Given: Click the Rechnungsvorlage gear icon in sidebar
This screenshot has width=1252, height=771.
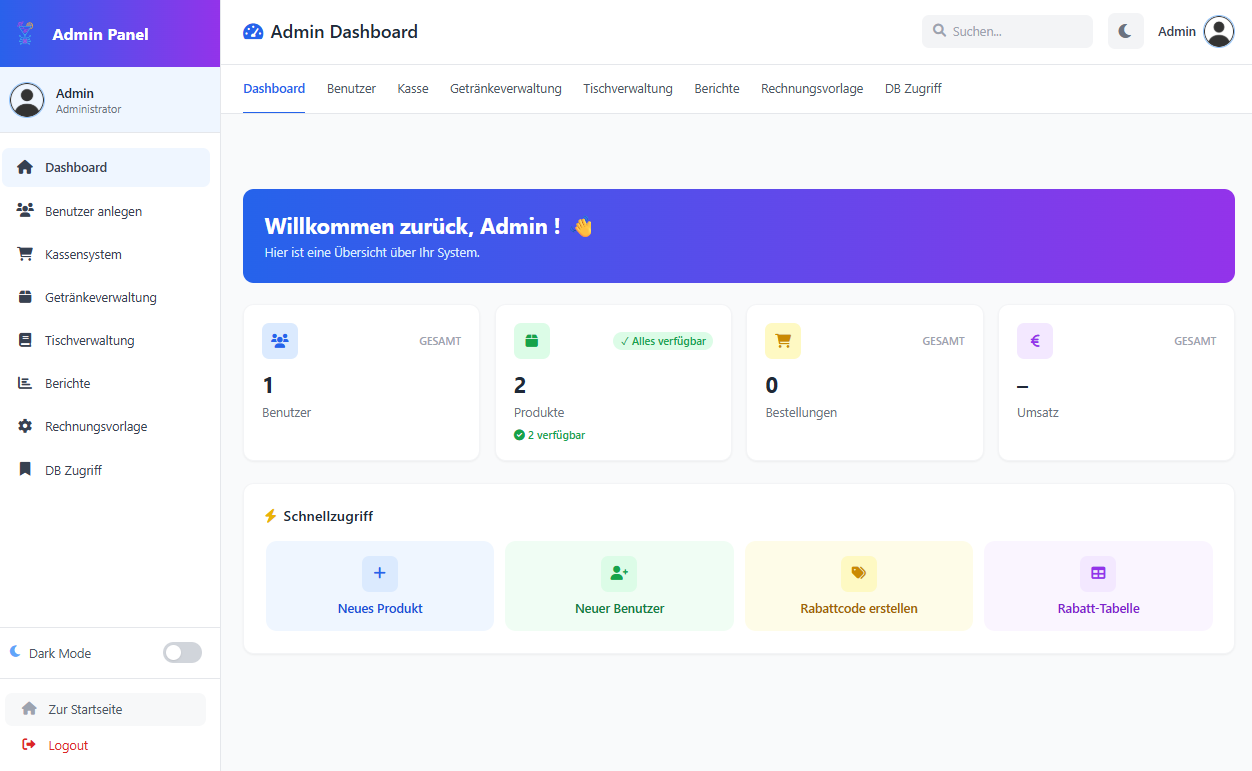Looking at the screenshot, I should 25,426.
